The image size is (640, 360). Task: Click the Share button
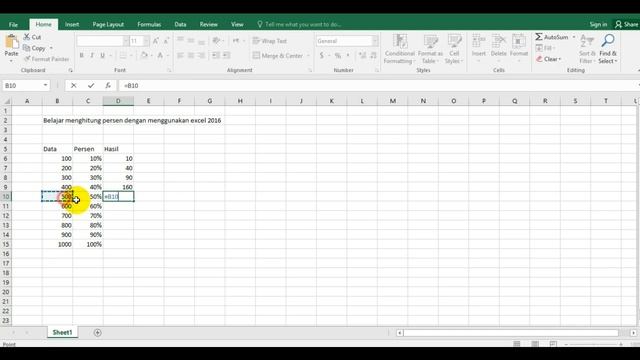point(627,24)
